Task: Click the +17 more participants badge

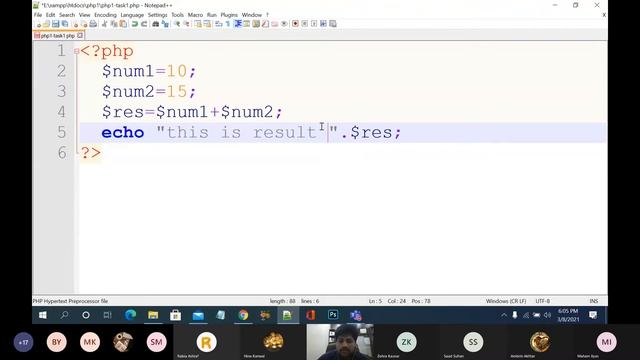Action: click(x=23, y=342)
